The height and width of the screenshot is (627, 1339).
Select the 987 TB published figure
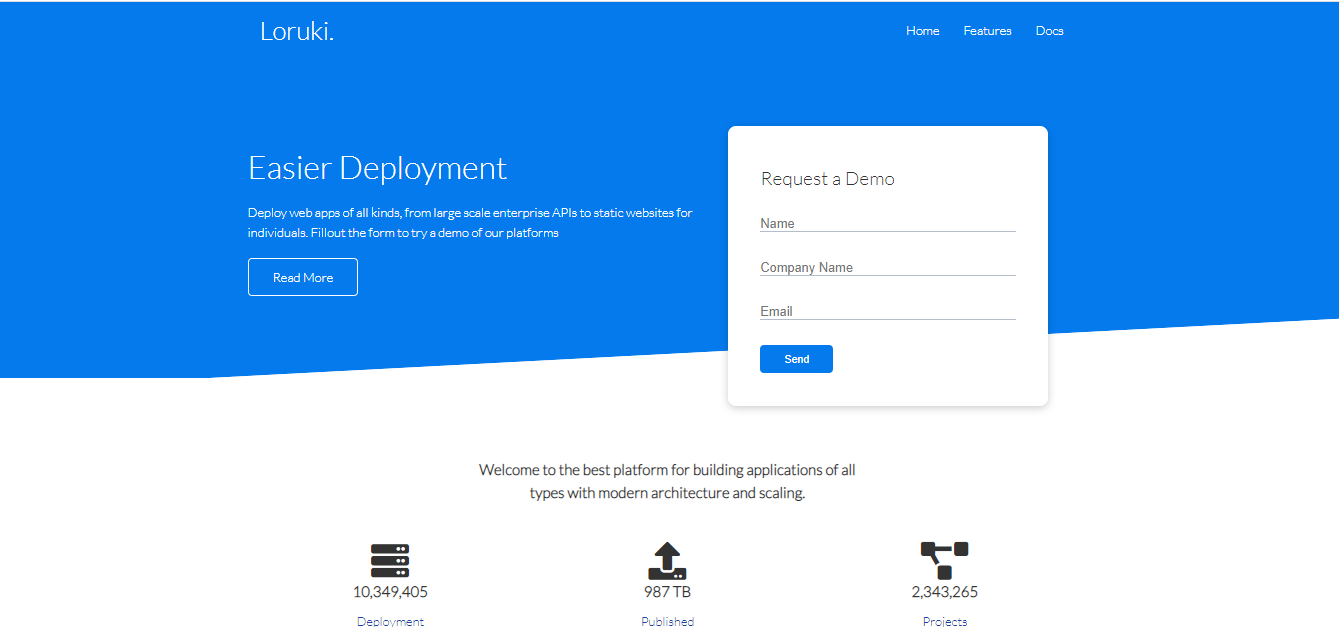point(667,591)
